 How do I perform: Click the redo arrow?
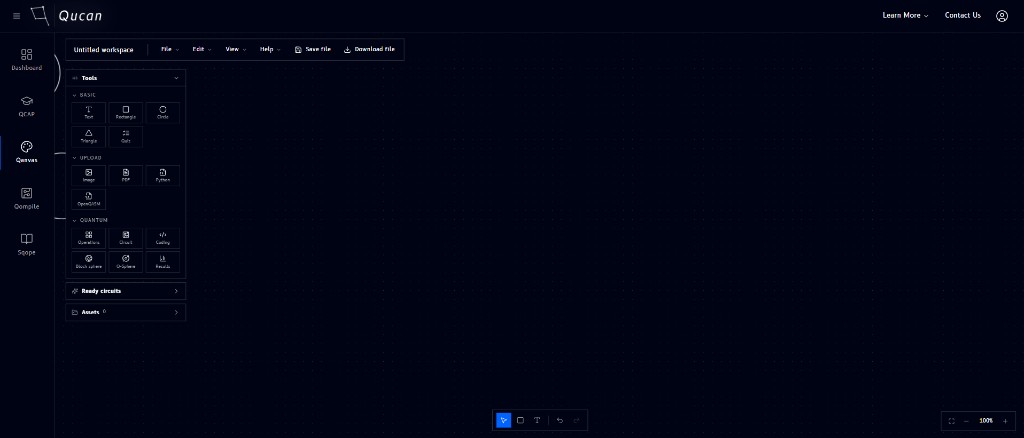(x=576, y=420)
